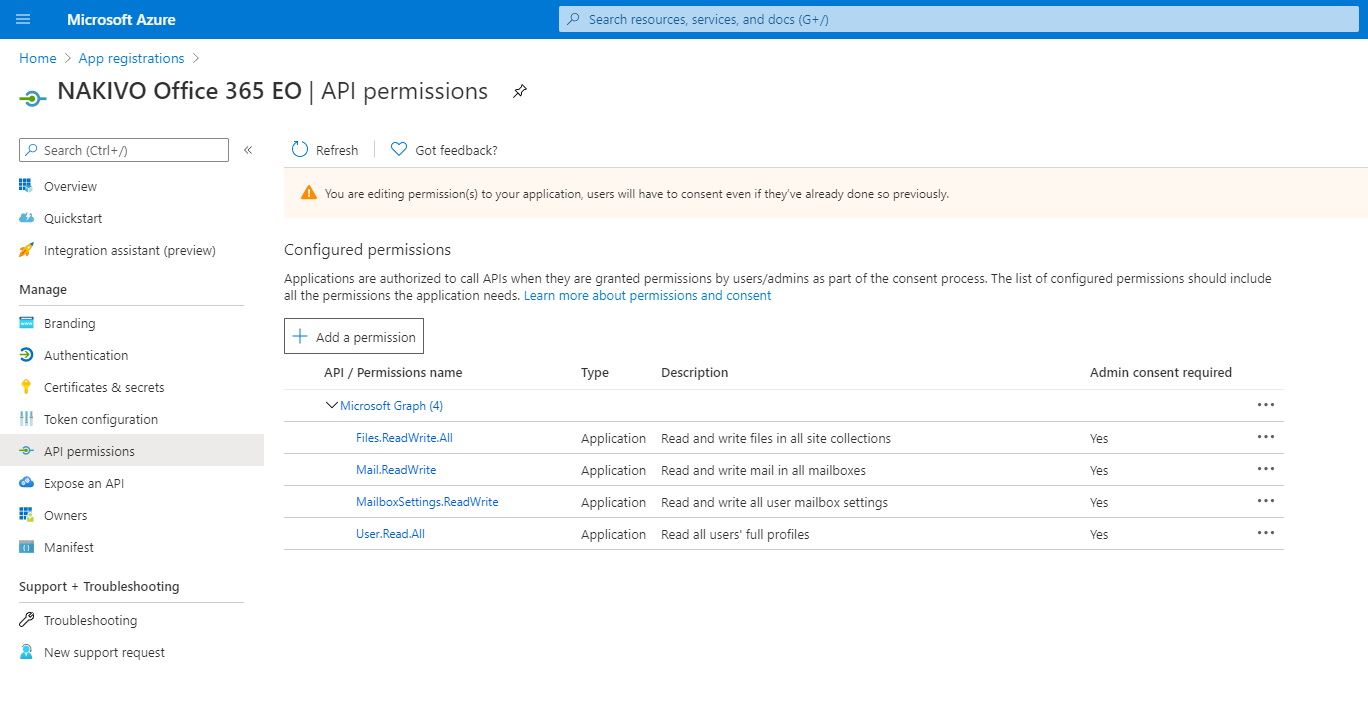Click Add a permission button

[x=354, y=337]
